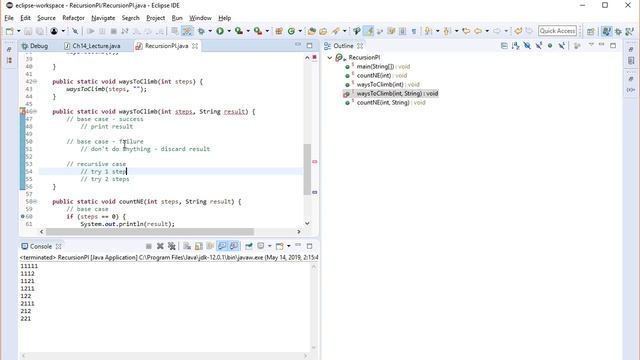Click Pin Console icon
Image resolution: width=640 pixels, height=360 pixels.
click(x=249, y=246)
